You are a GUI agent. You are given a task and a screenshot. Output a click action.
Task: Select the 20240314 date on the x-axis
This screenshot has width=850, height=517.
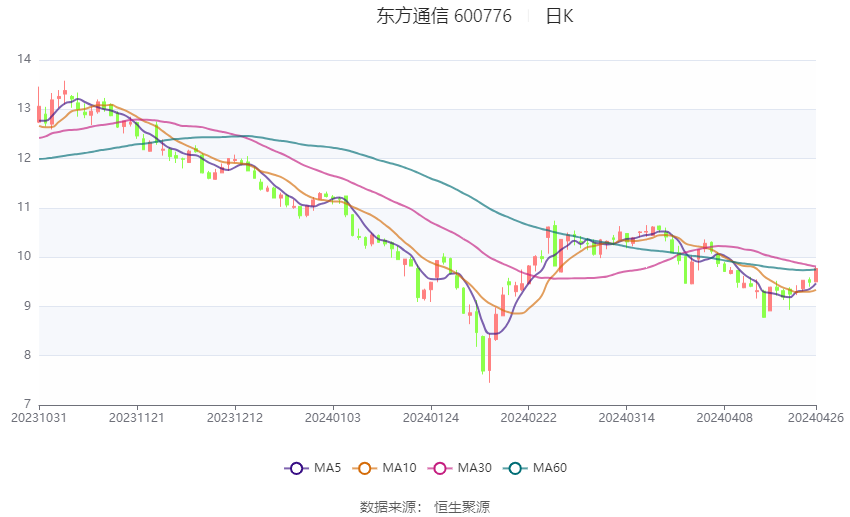(x=626, y=417)
